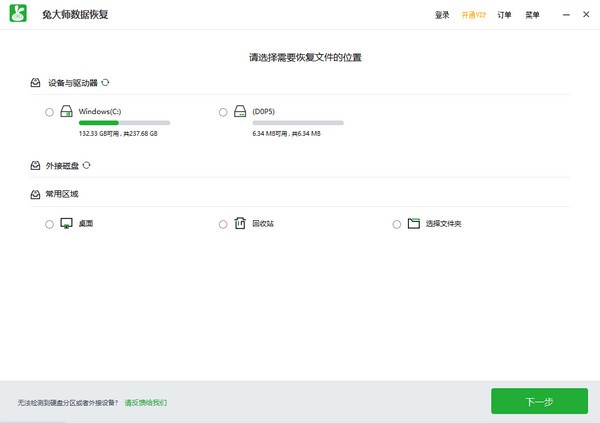Viewport: 600px width, 423px height.
Task: Click the green rabbit app logo
Action: point(18,13)
